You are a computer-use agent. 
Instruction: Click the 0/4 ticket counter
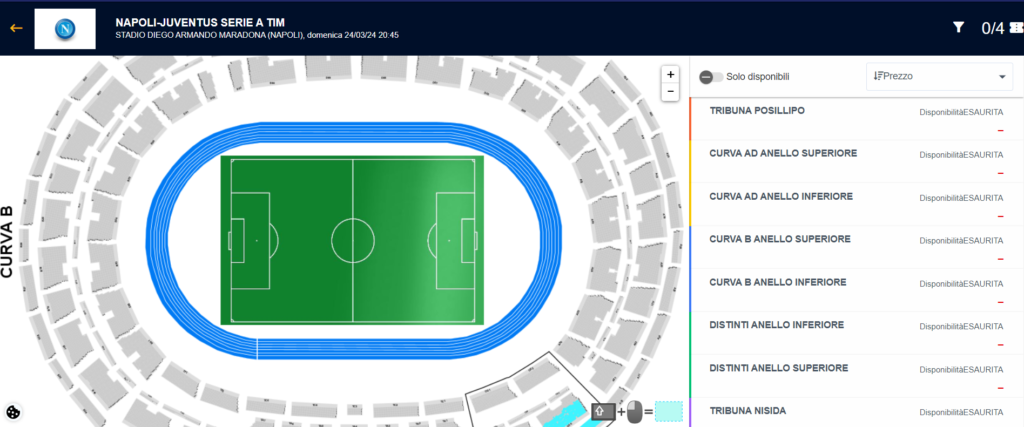(x=993, y=28)
